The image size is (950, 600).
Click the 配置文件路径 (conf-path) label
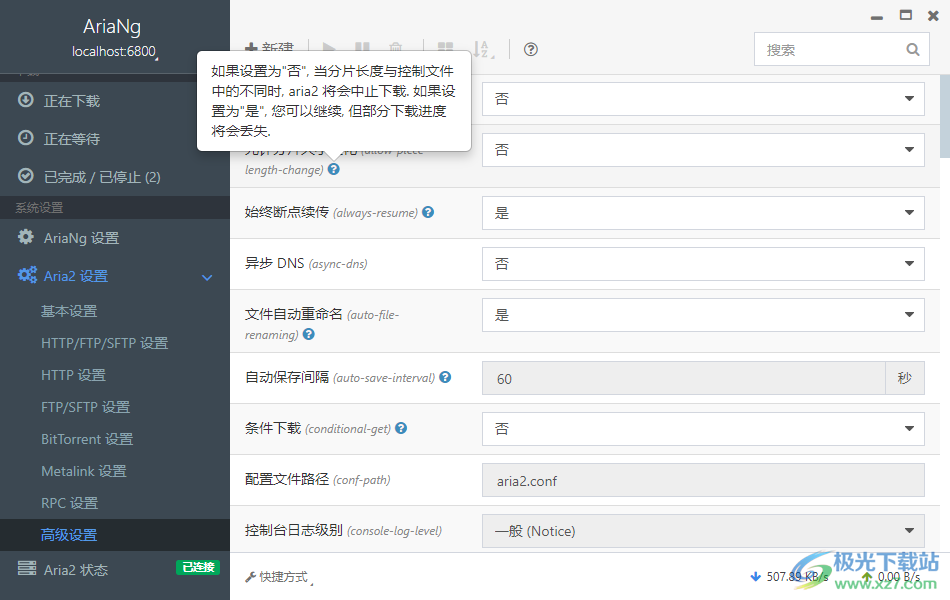coord(317,479)
